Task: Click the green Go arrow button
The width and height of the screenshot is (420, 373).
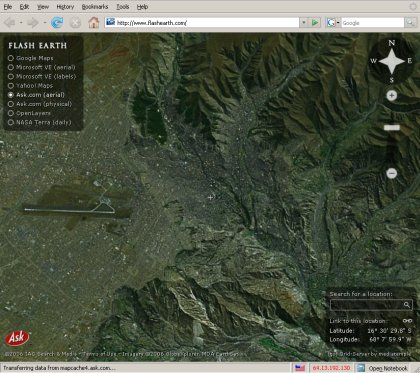Action: click(x=315, y=23)
